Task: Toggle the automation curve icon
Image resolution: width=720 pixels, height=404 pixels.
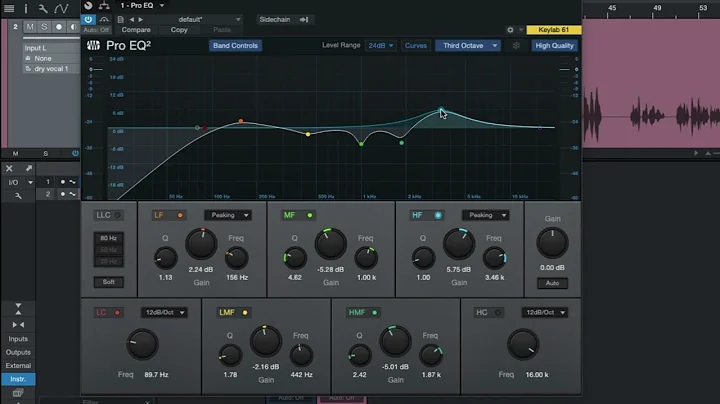Action: [61, 8]
